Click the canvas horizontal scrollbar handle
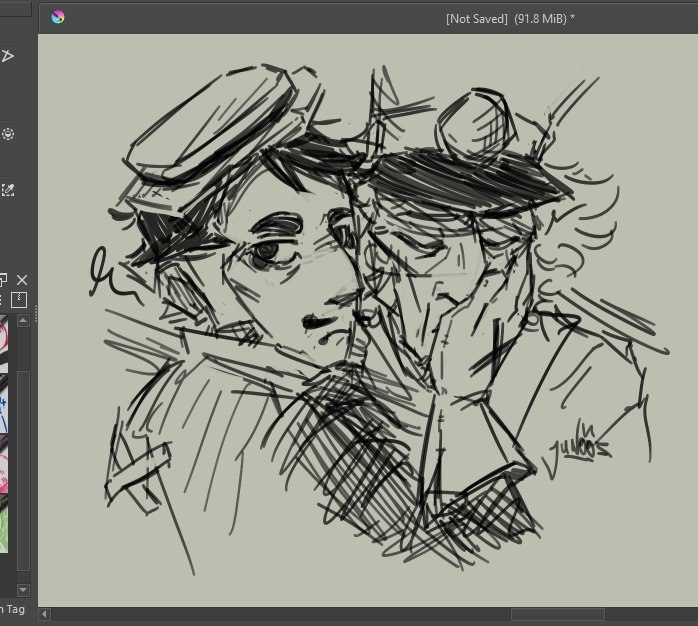 [557, 614]
